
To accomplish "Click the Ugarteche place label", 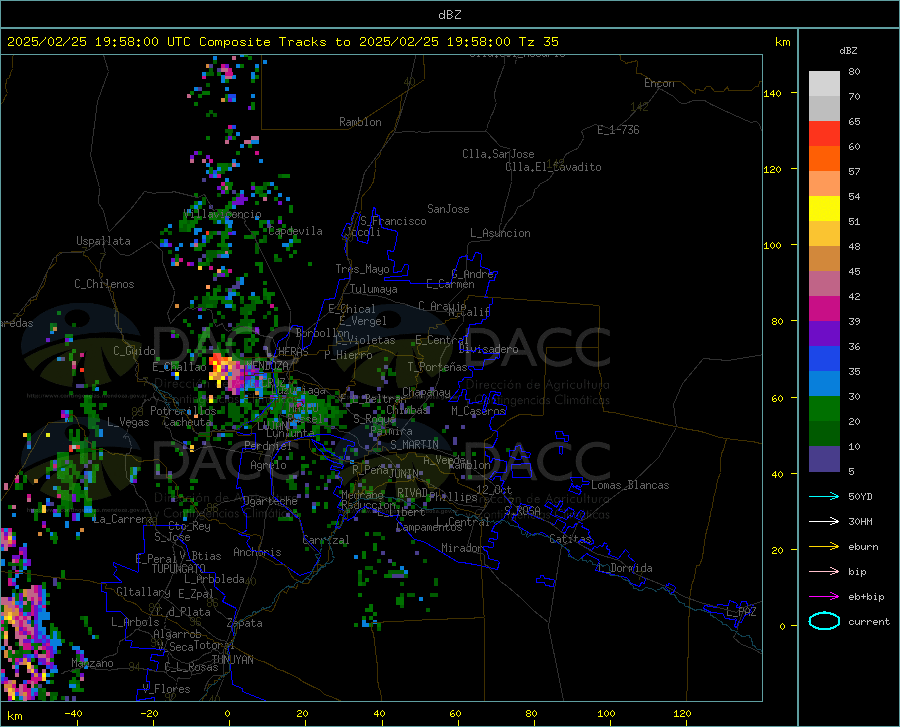I will [x=270, y=501].
